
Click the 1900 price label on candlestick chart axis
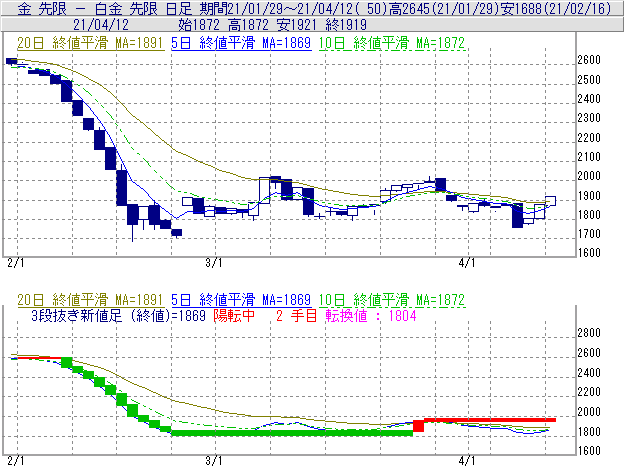coord(589,196)
